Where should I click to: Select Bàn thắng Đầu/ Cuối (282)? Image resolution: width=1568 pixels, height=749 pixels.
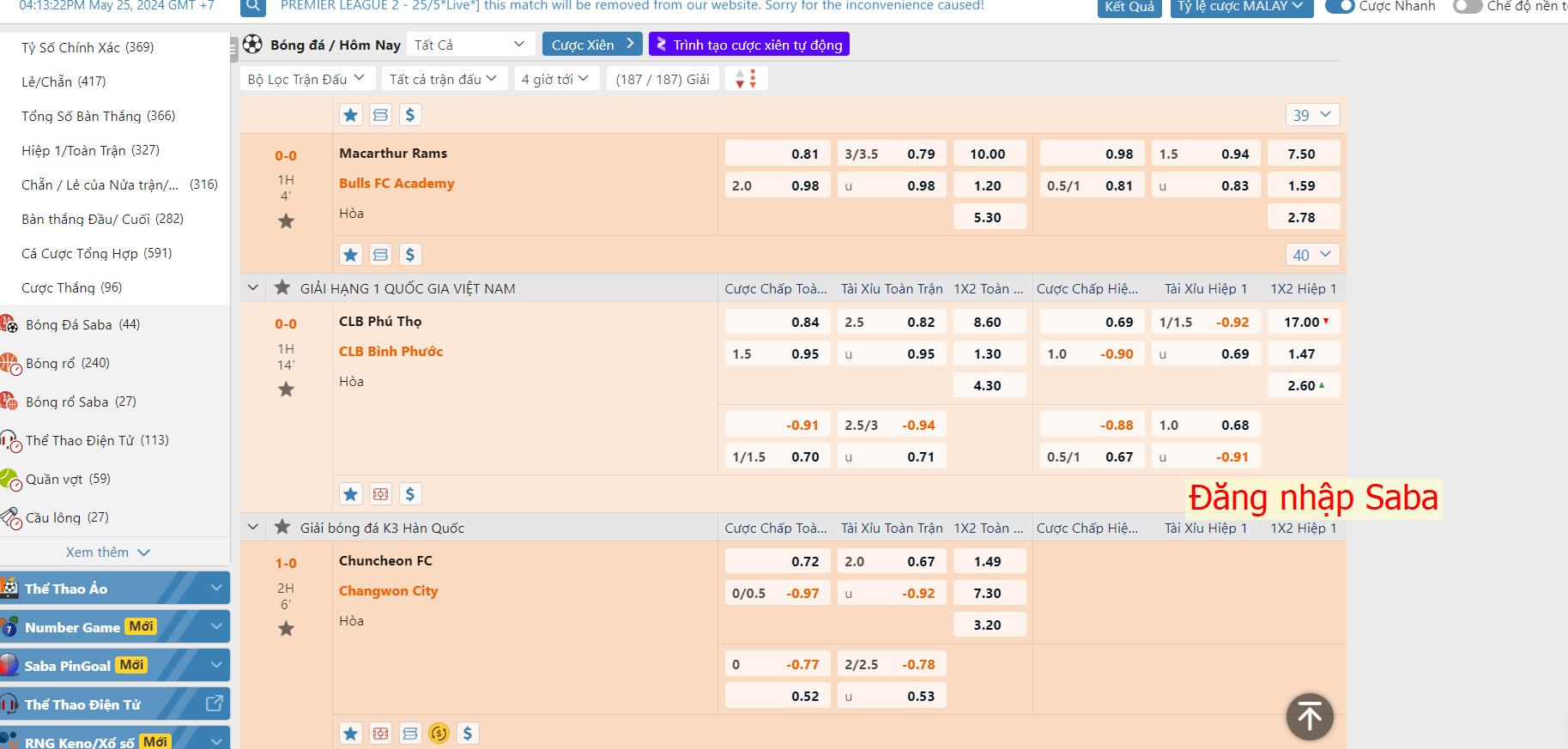pyautogui.click(x=102, y=219)
